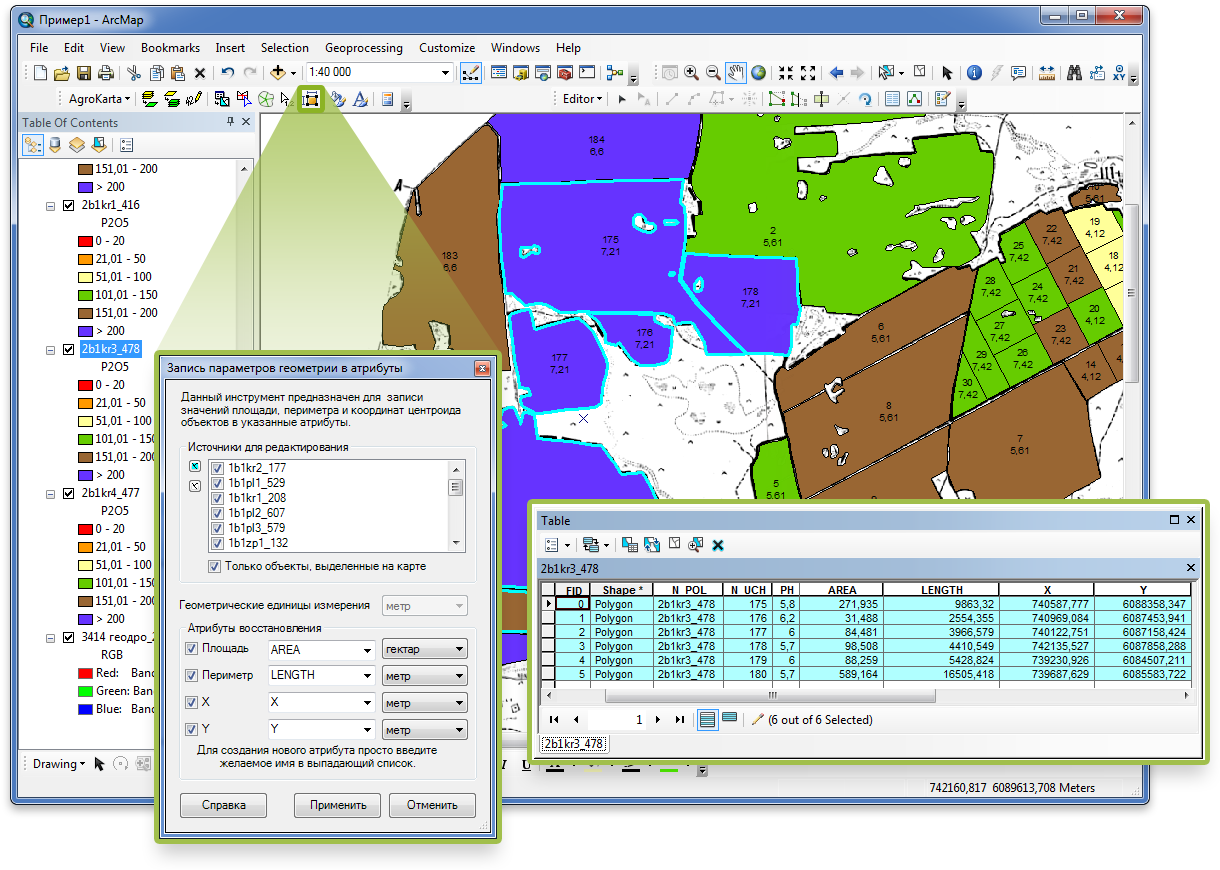Click the Cut scissors icon
The width and height of the screenshot is (1220, 870).
[134, 73]
